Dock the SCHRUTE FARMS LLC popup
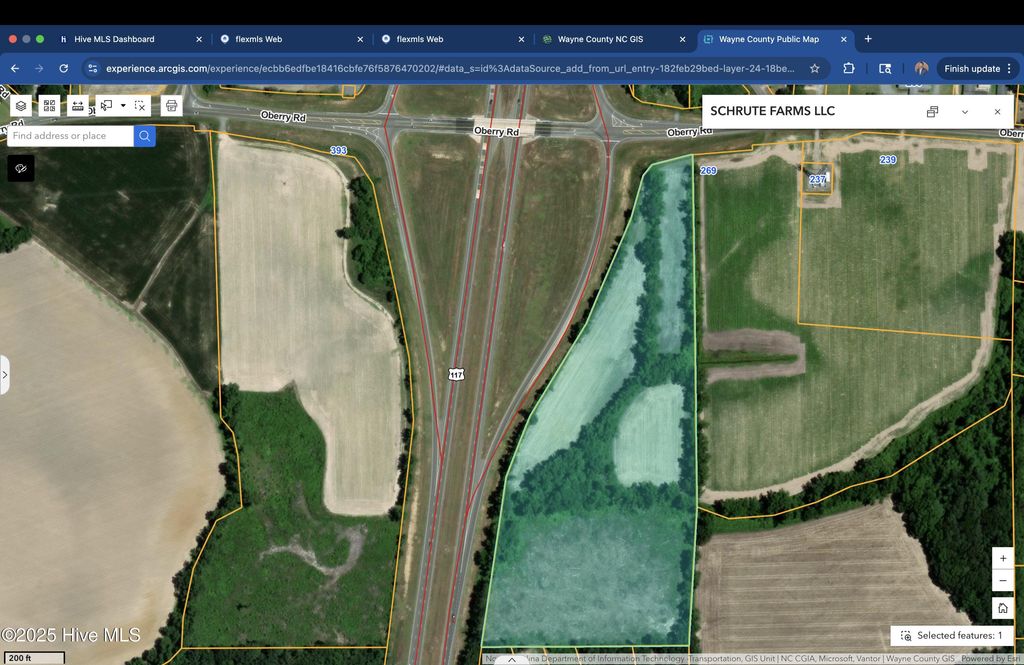Viewport: 1024px width, 665px height. pyautogui.click(x=932, y=112)
